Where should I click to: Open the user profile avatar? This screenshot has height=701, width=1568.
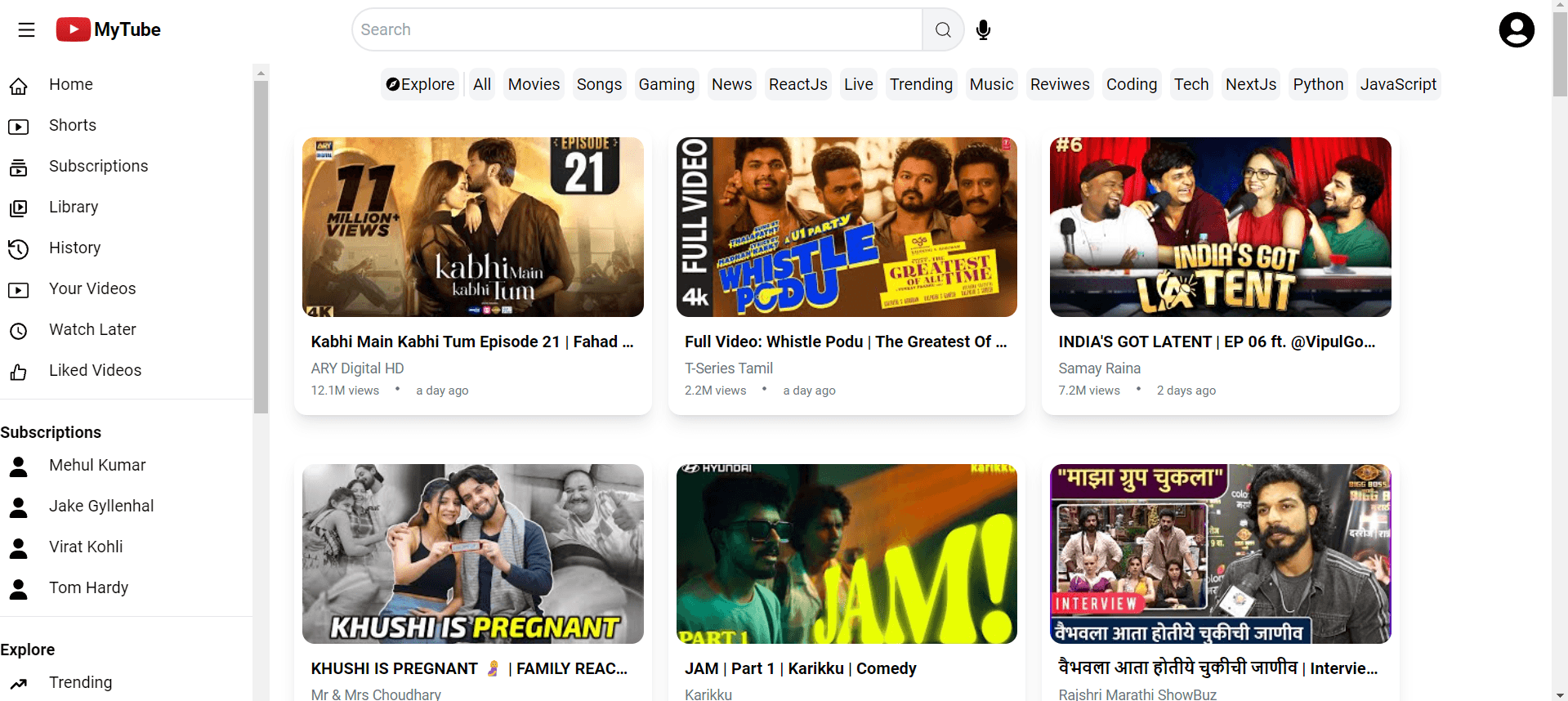click(x=1516, y=30)
